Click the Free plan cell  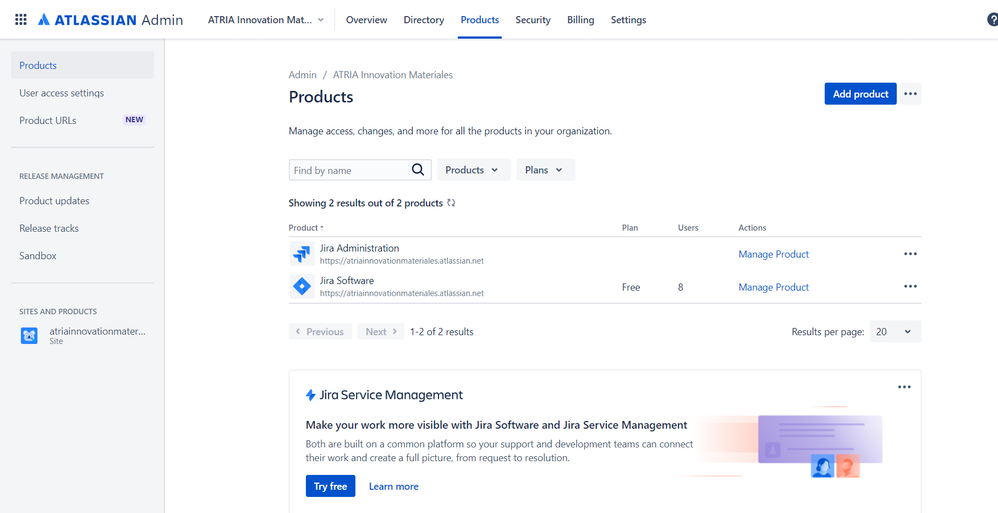(631, 287)
